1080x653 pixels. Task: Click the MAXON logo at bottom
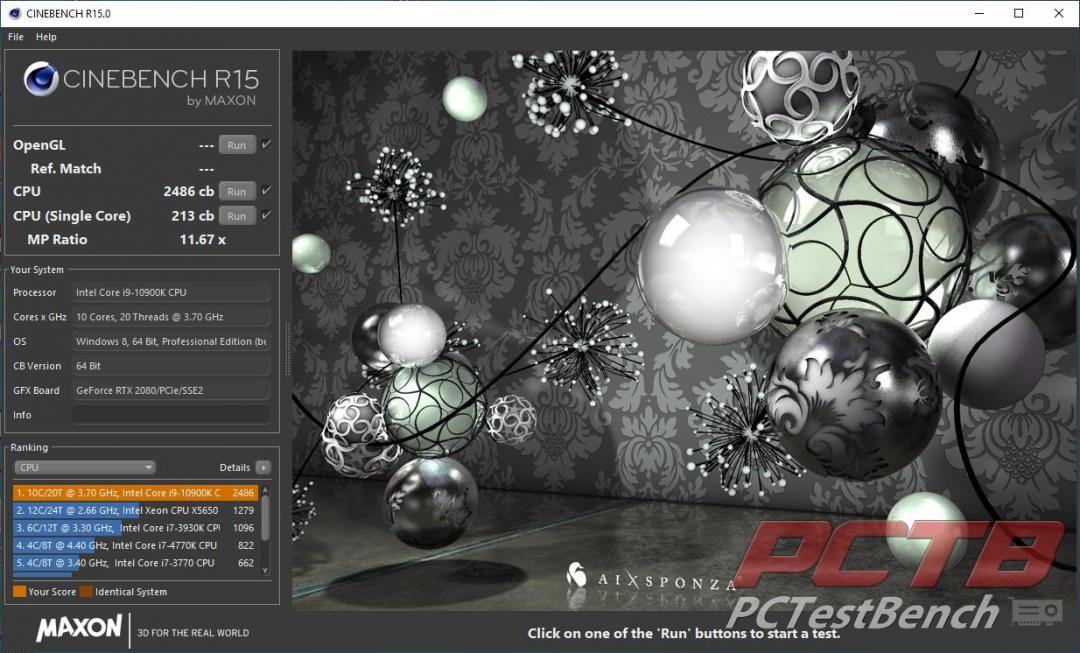tap(79, 628)
